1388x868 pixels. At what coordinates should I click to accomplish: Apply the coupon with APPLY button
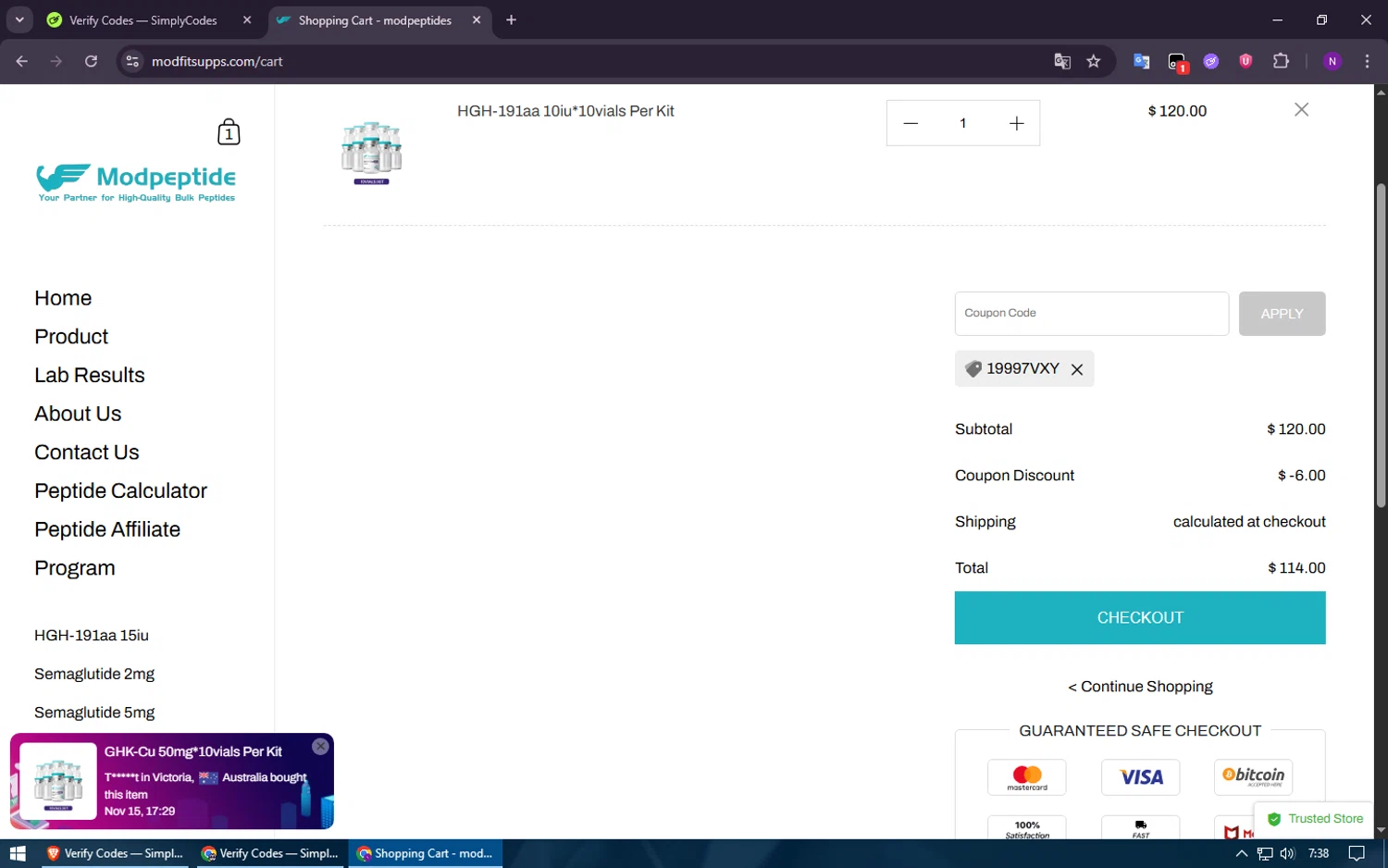coord(1282,314)
